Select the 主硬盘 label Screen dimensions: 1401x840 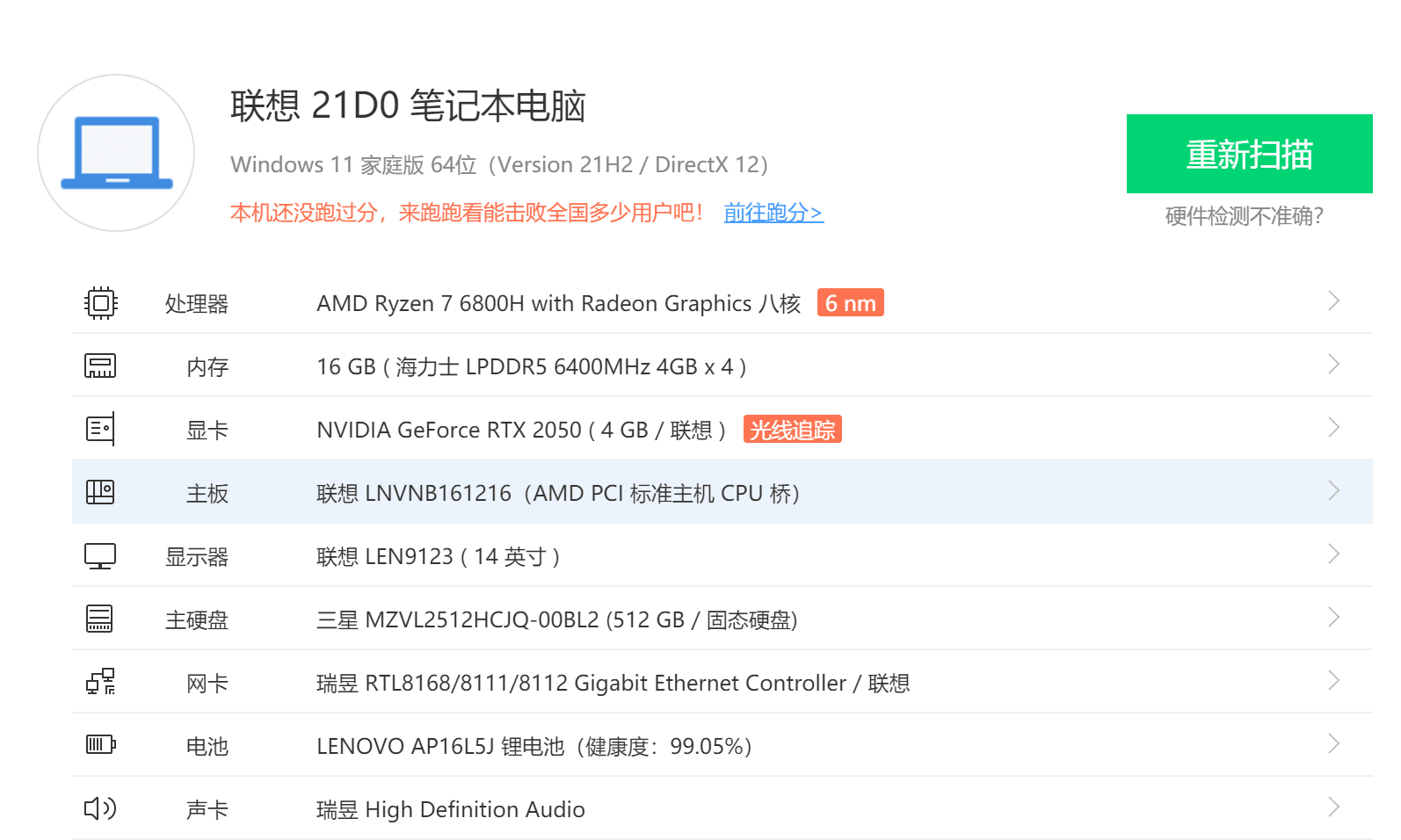coord(197,620)
